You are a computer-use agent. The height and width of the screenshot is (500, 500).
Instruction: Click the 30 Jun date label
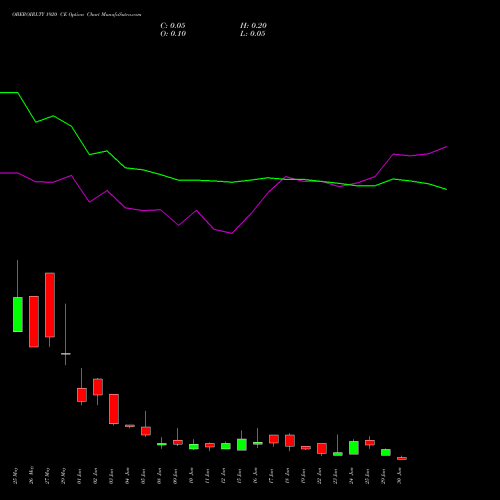(x=399, y=476)
